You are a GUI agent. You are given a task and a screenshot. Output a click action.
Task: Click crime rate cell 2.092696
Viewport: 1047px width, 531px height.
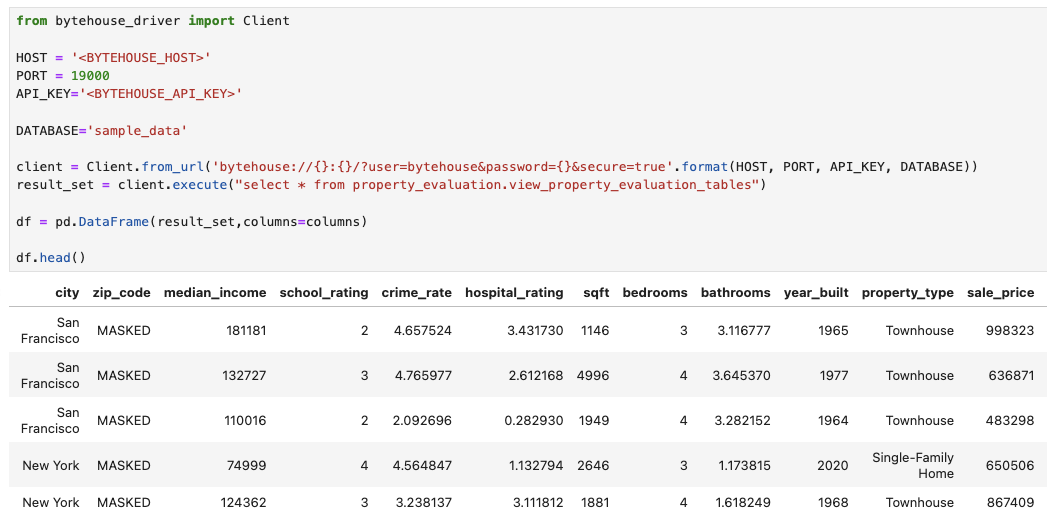[423, 420]
